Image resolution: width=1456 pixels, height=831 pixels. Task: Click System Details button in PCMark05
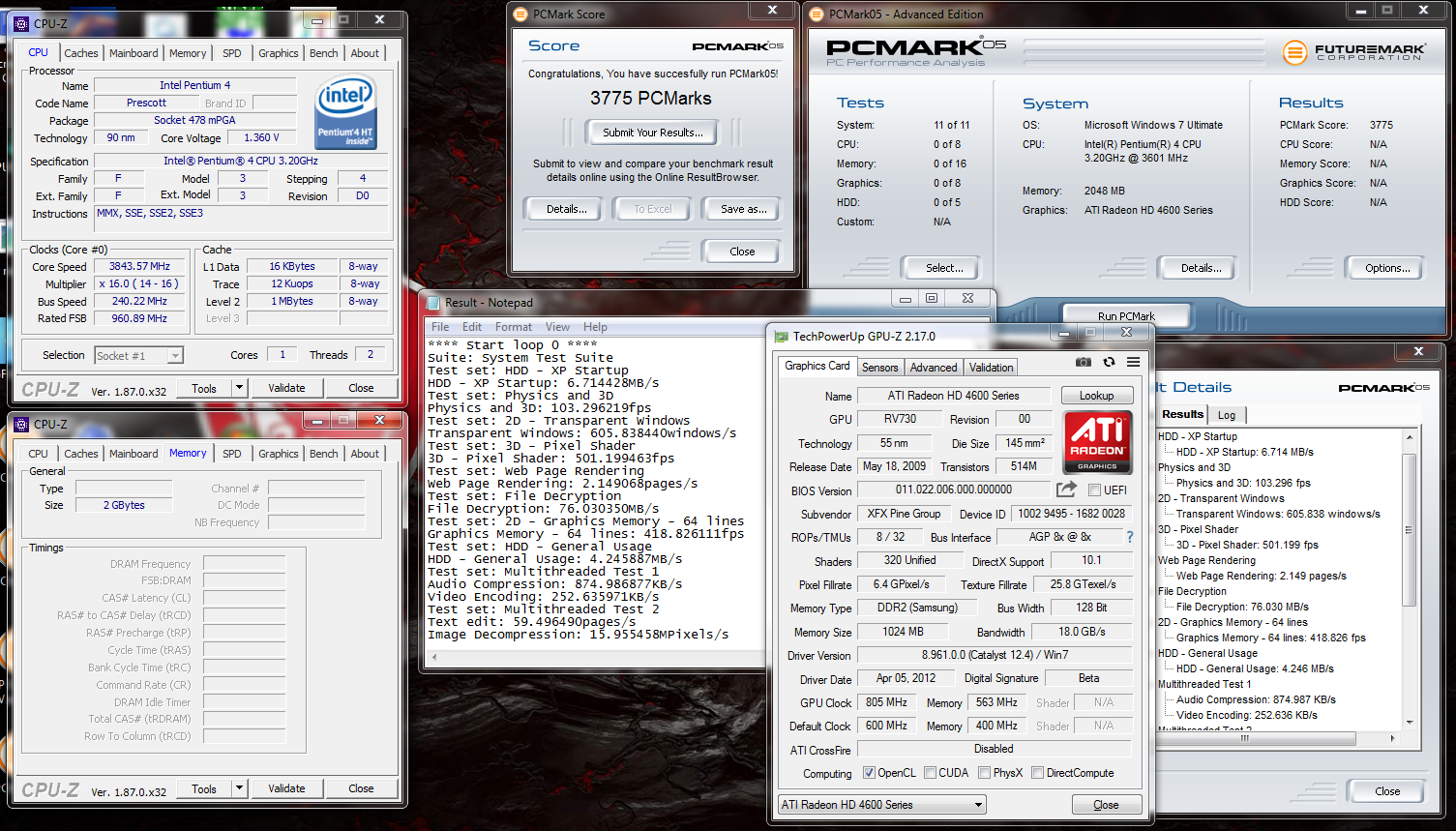point(1201,268)
